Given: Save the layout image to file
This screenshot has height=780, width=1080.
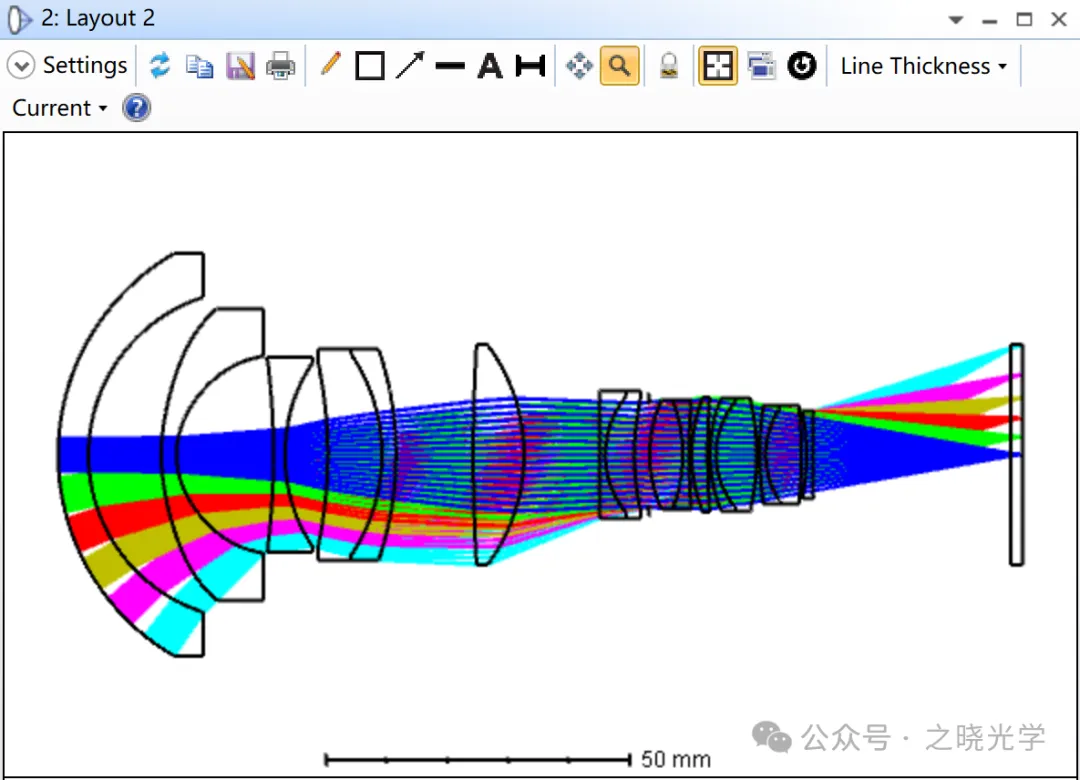Looking at the screenshot, I should coord(240,67).
